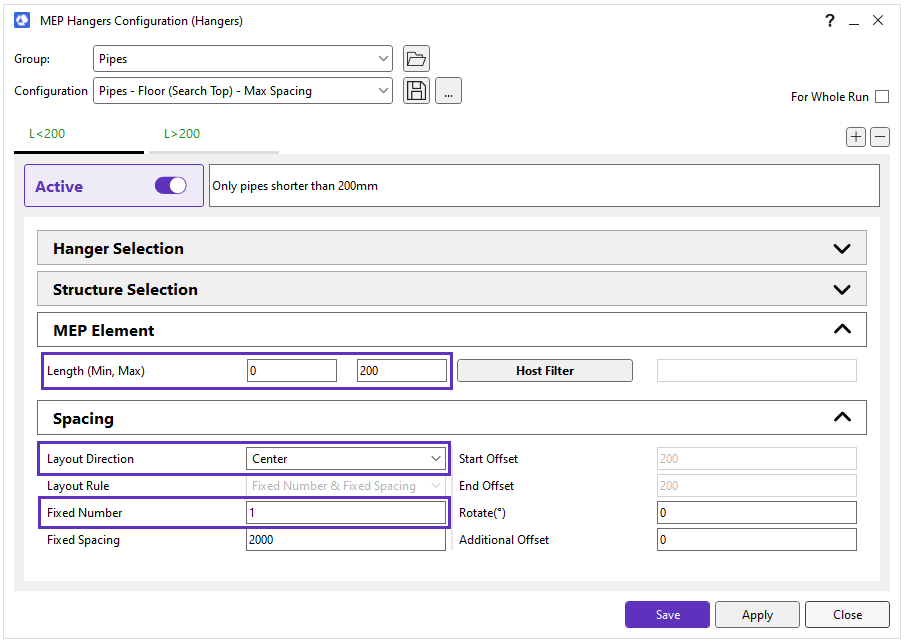Open the Configuration dropdown list
Viewport: 905px width, 641px height.
point(243,91)
